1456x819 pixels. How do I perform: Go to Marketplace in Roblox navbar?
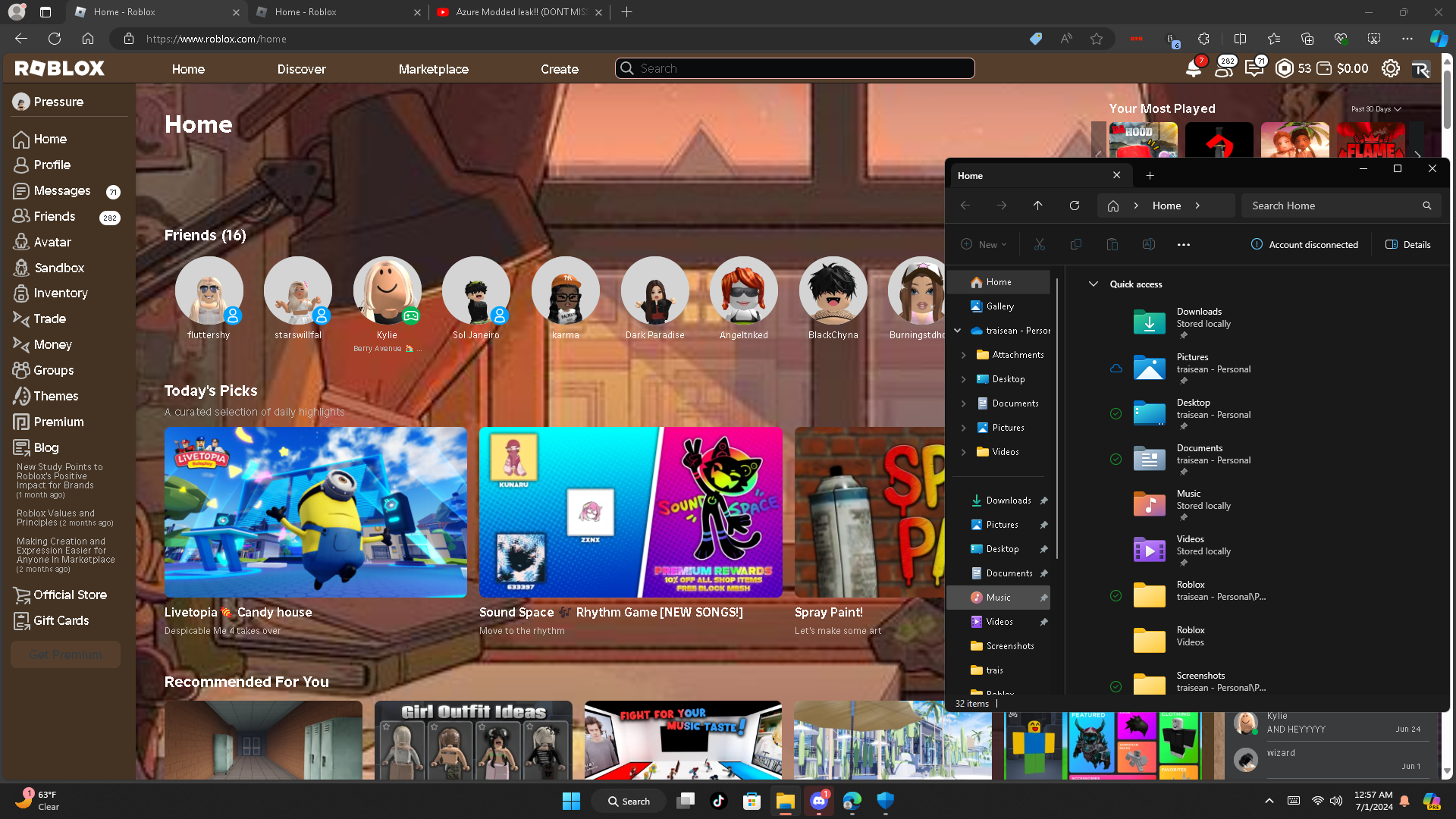tap(434, 69)
